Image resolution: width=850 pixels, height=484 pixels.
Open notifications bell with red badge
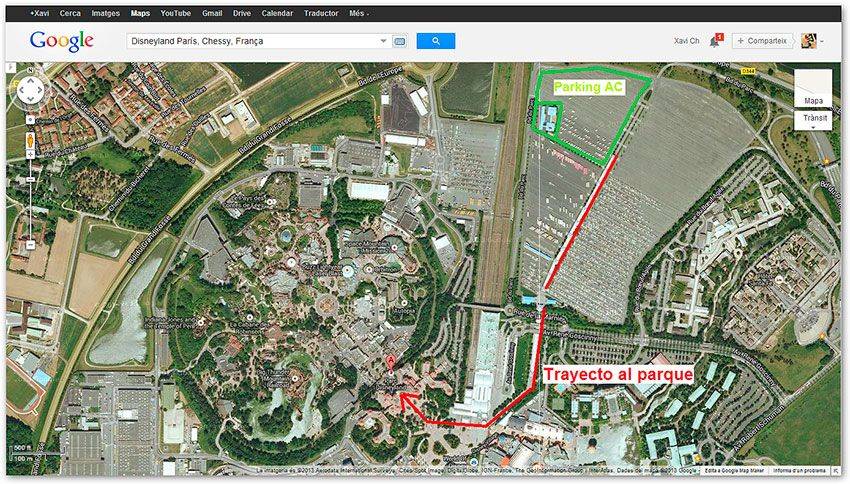[715, 41]
